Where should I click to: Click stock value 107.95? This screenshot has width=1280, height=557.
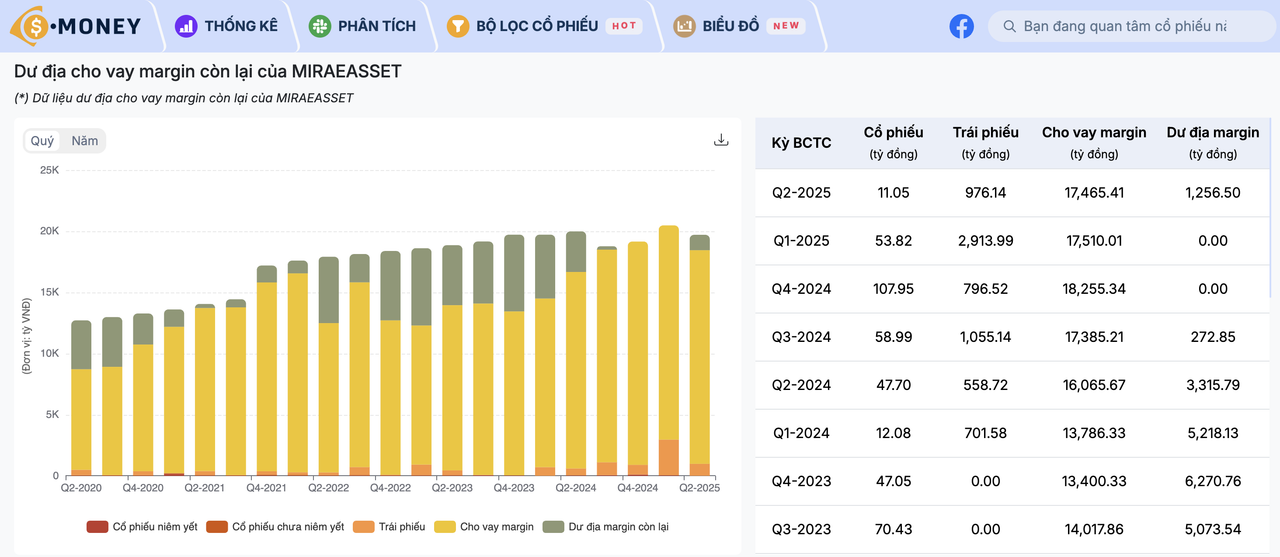(893, 289)
